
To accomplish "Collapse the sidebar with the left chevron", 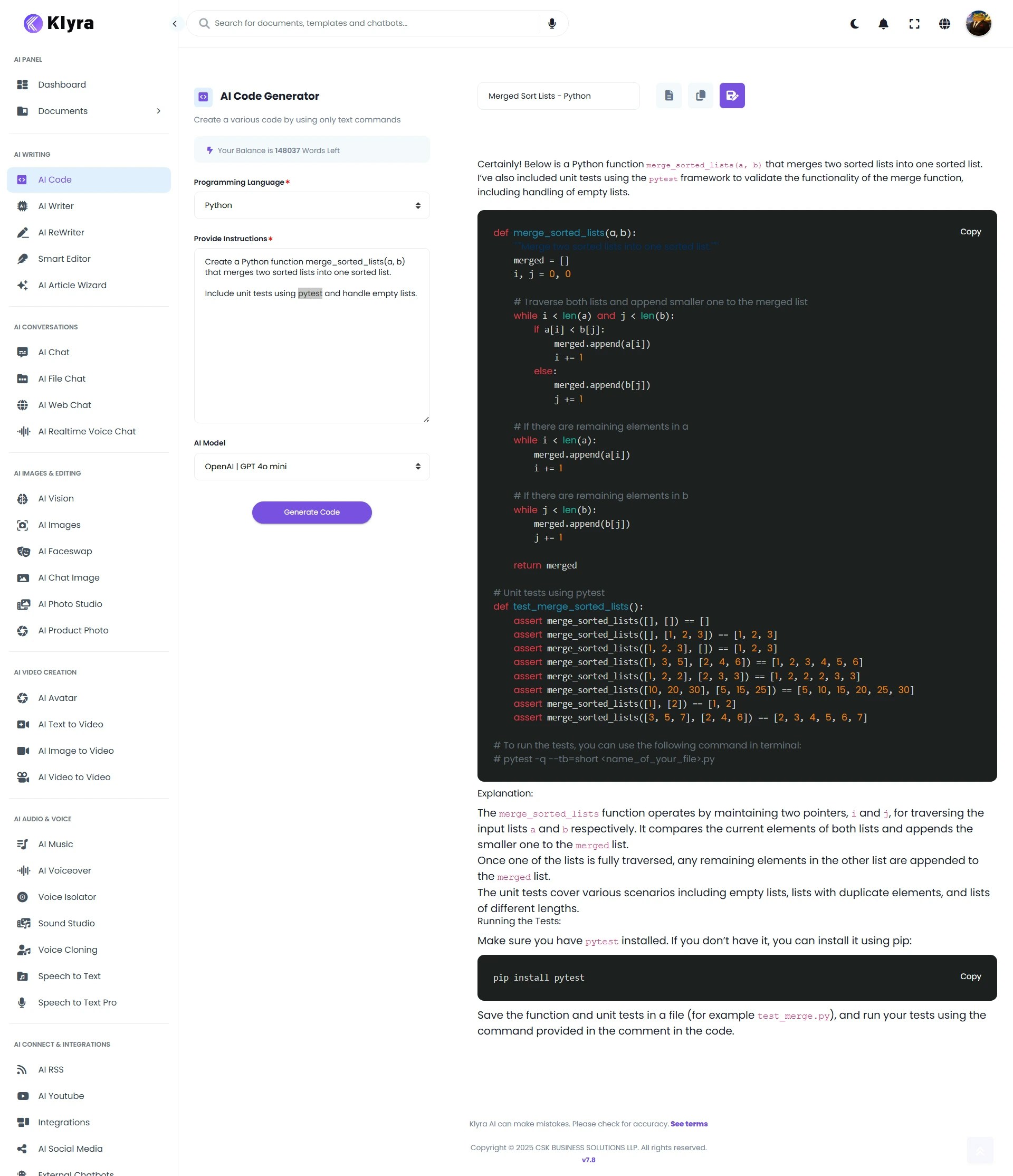I will [175, 23].
